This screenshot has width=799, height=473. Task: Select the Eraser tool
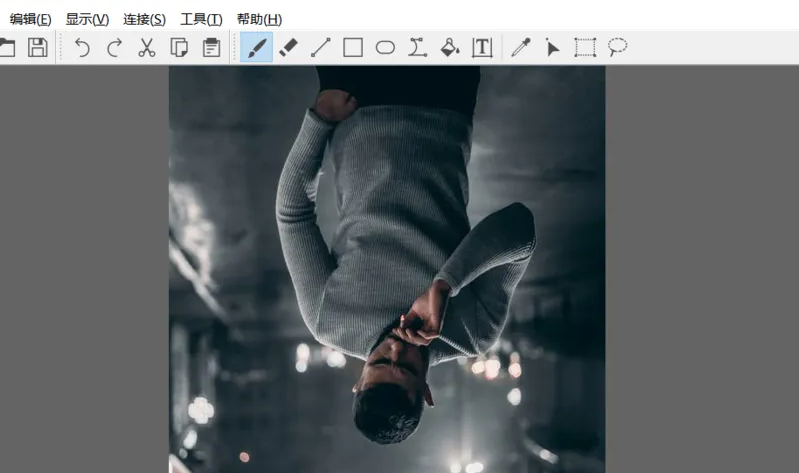[289, 47]
